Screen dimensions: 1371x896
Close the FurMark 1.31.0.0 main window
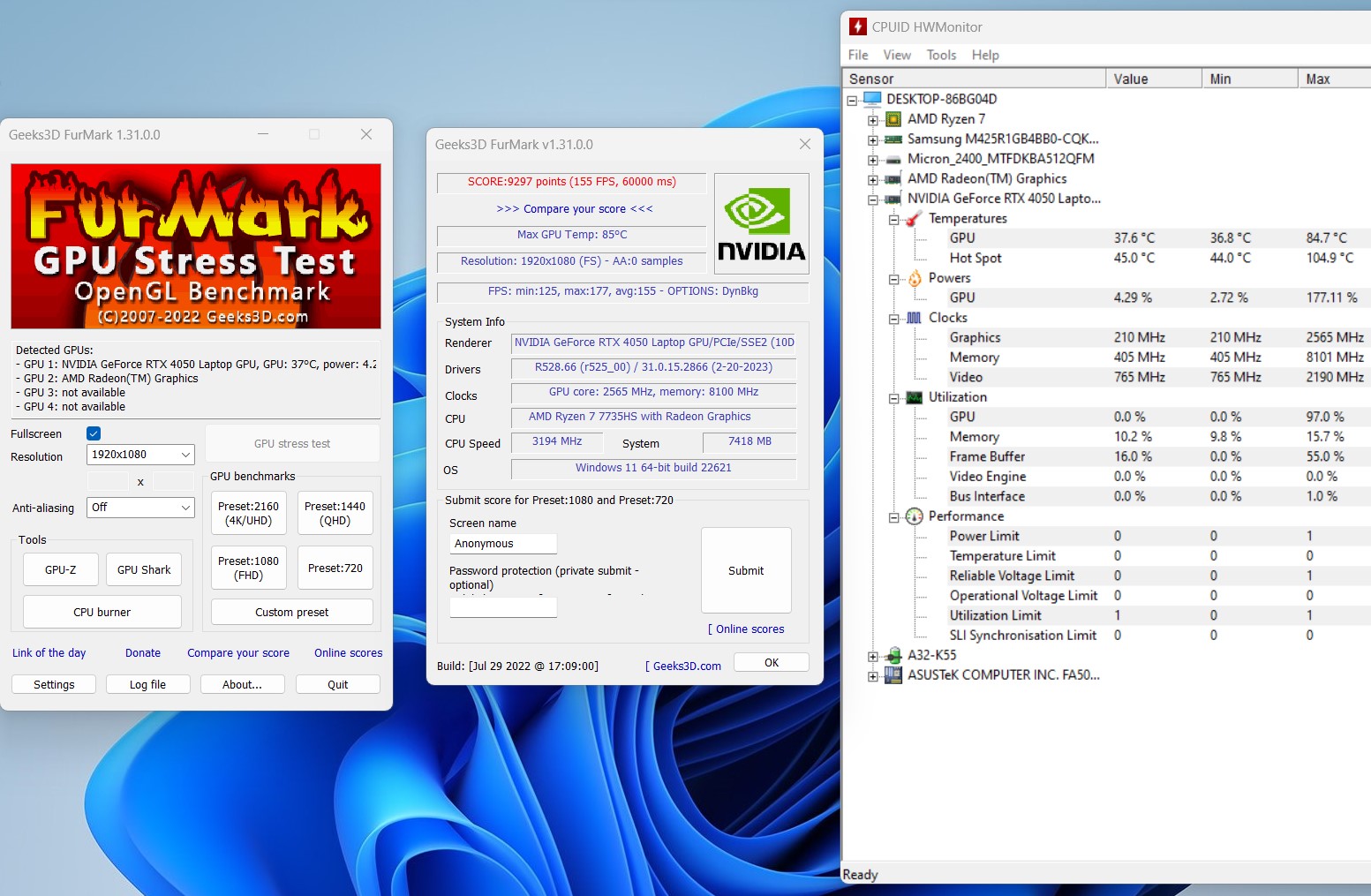(366, 134)
